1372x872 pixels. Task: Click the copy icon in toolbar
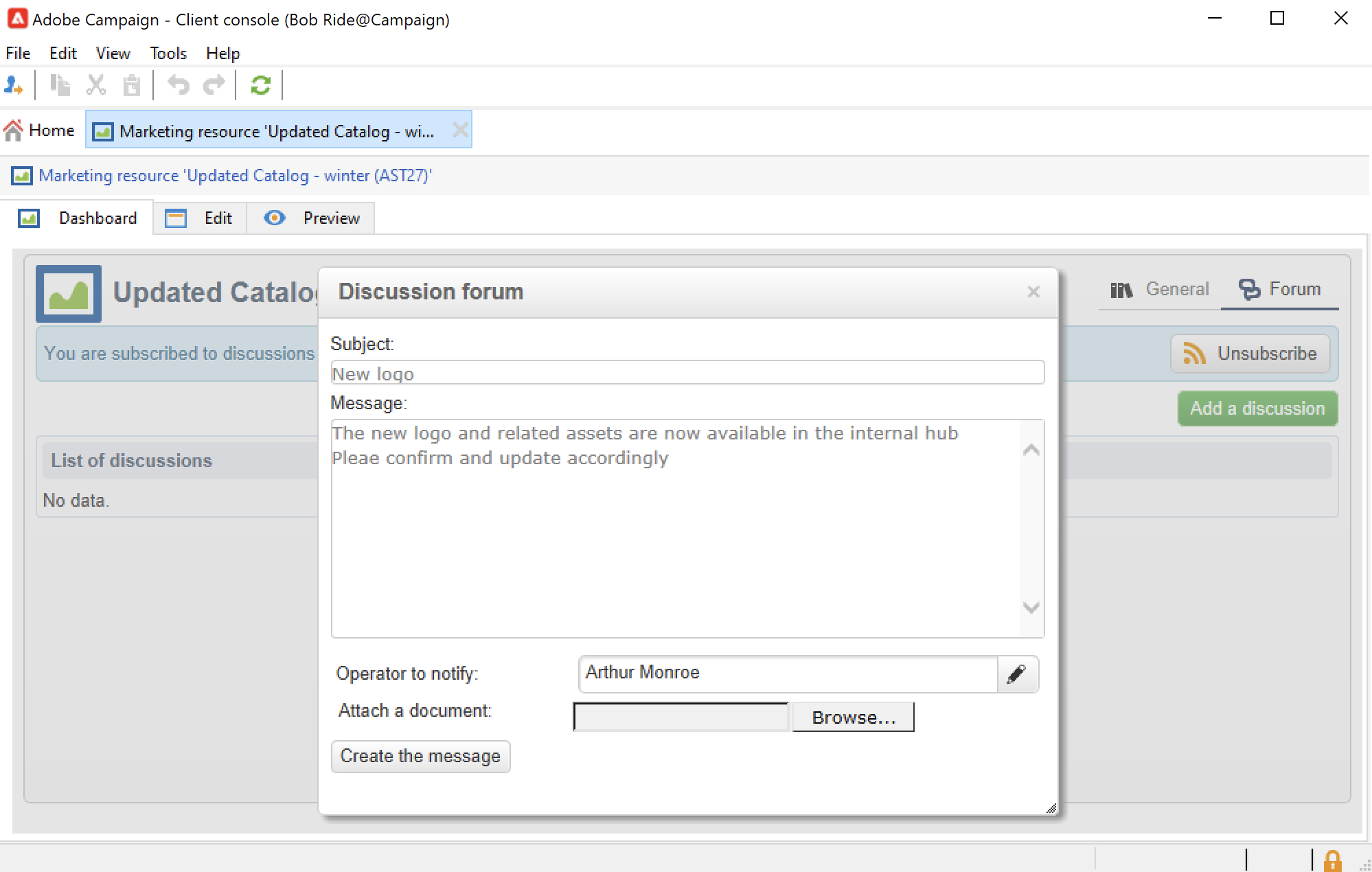(60, 85)
